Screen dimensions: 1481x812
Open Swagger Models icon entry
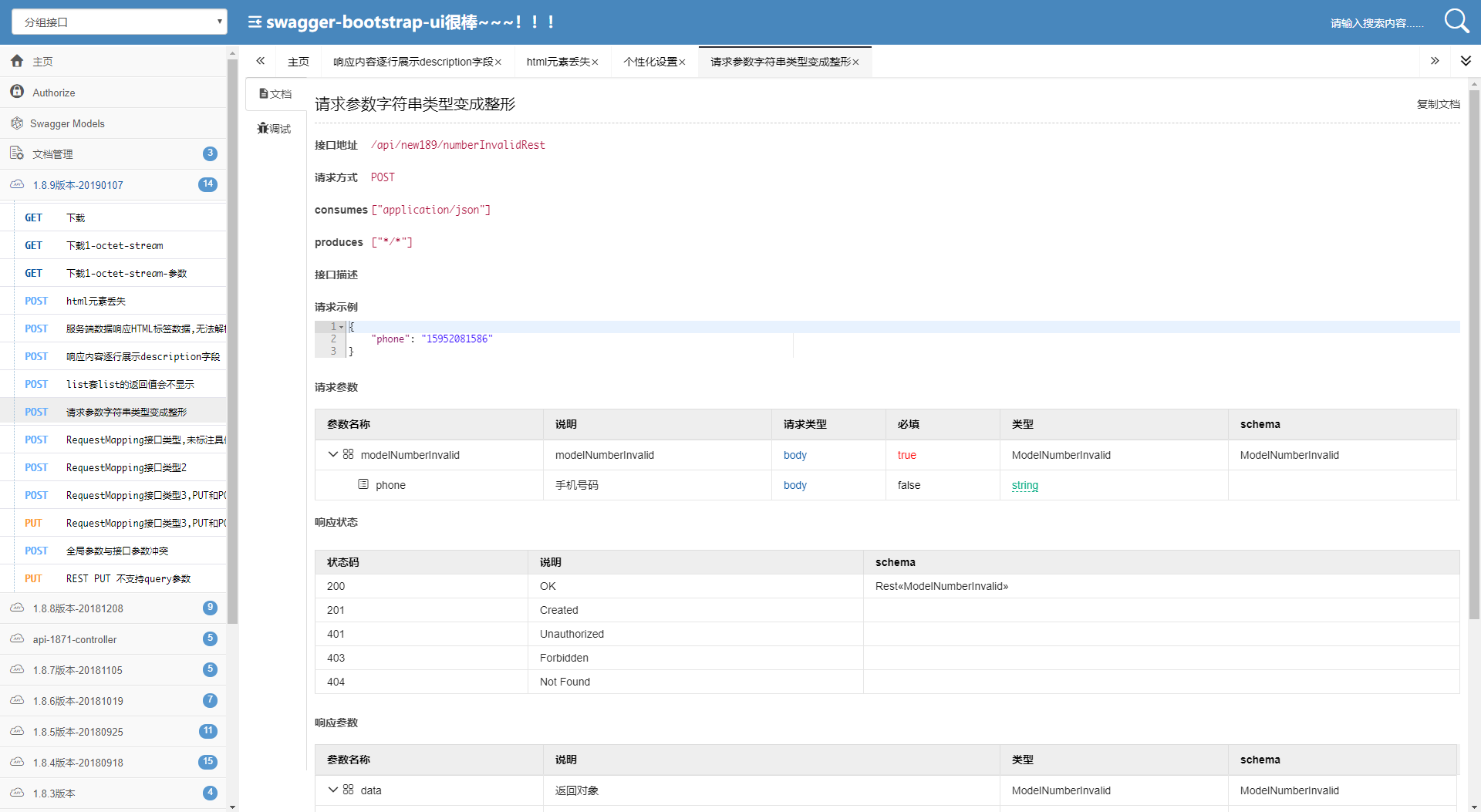point(17,123)
